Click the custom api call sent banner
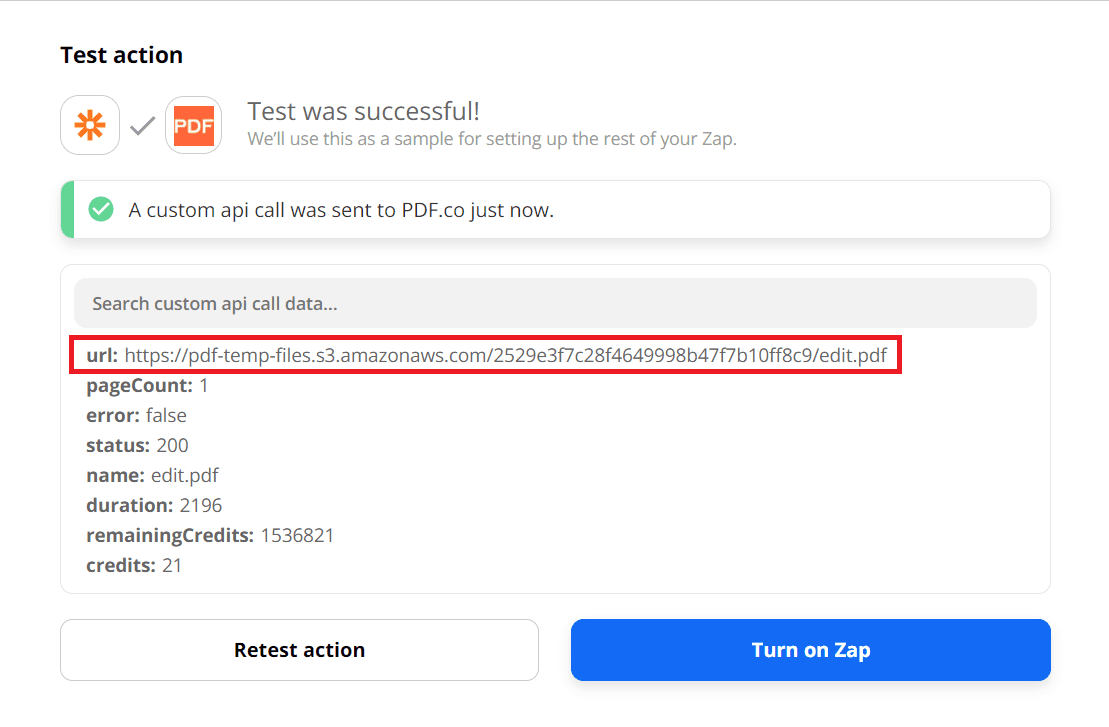 click(x=555, y=210)
